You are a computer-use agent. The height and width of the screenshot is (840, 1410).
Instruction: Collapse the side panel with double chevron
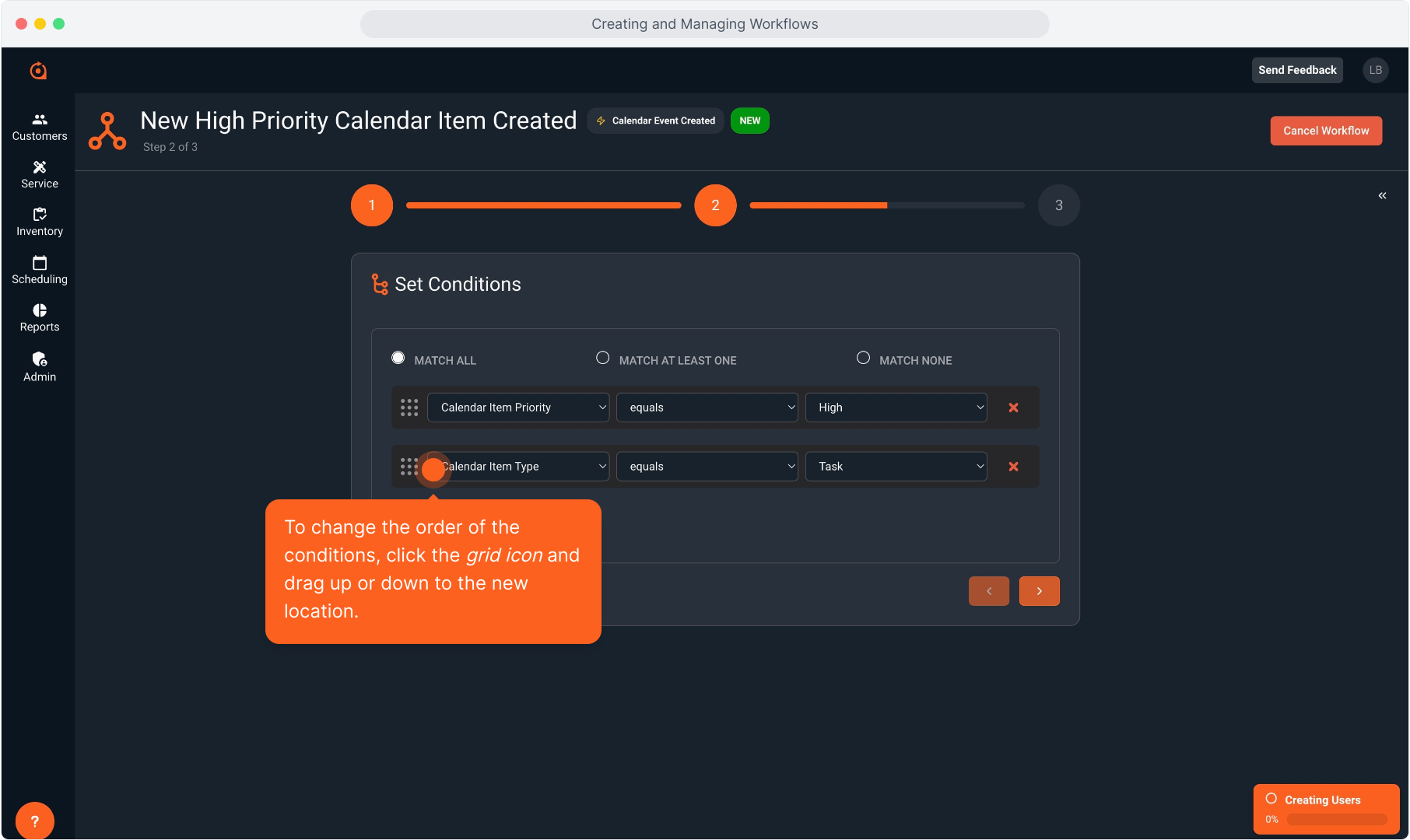(x=1382, y=195)
